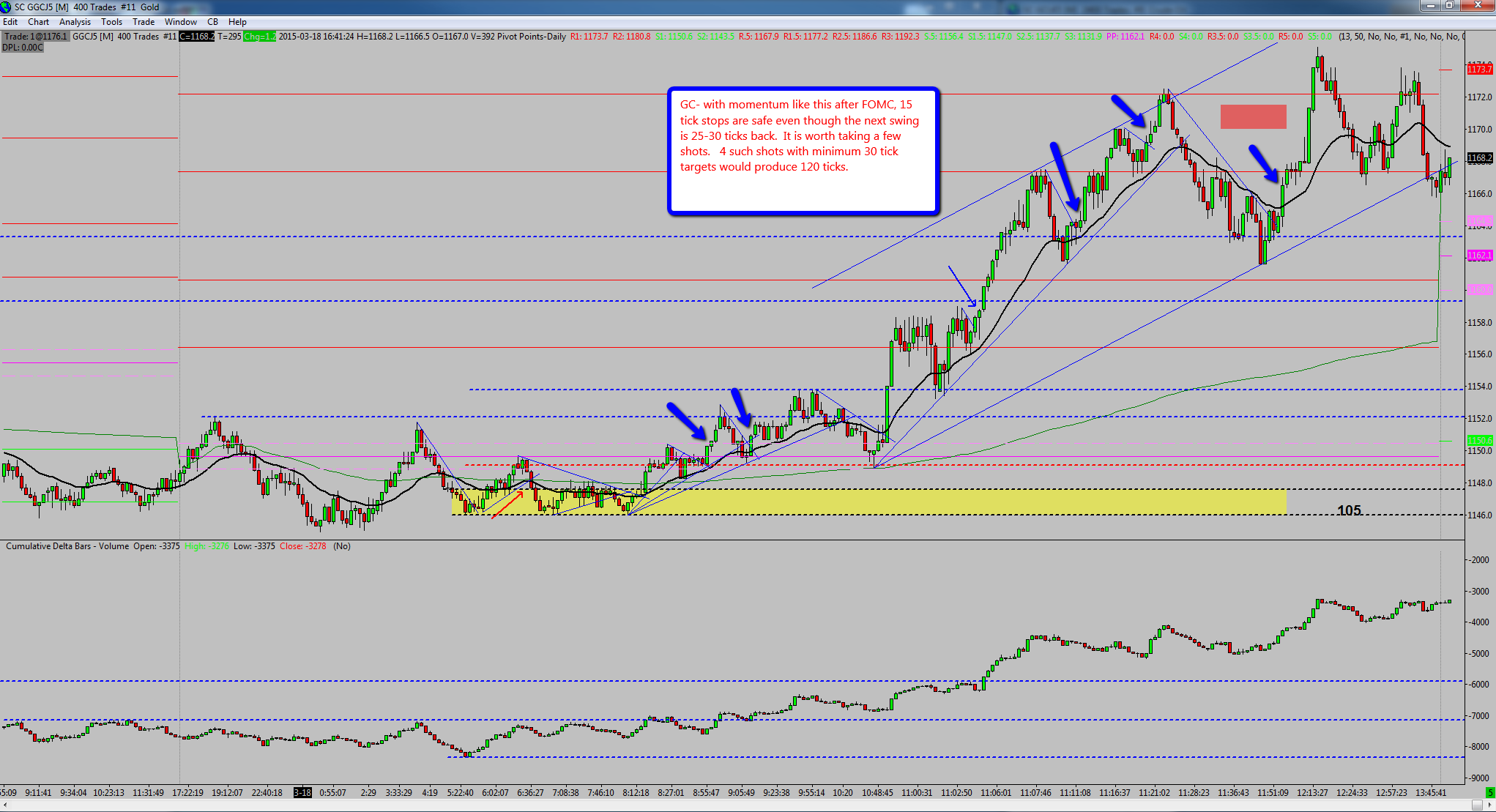
Task: Click the scroll-right arrow on the horizontal scrollbar
Action: 1489,805
